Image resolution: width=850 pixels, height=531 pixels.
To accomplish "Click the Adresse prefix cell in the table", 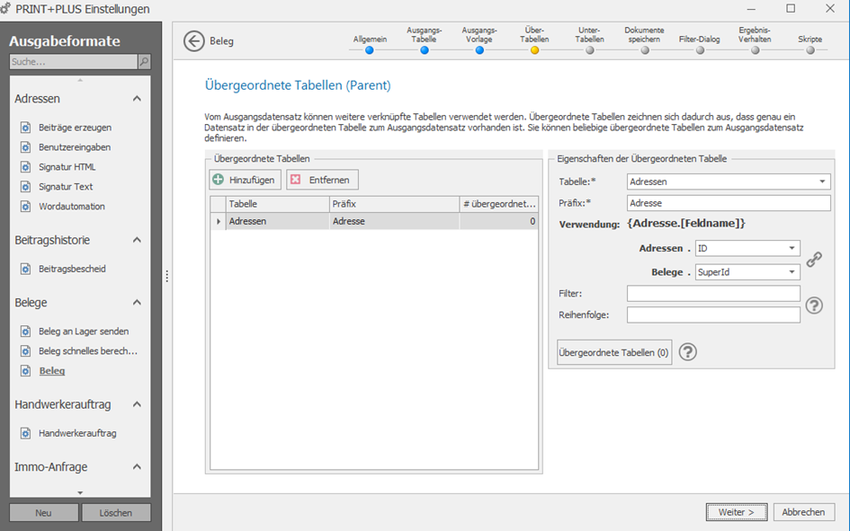I will pyautogui.click(x=394, y=221).
